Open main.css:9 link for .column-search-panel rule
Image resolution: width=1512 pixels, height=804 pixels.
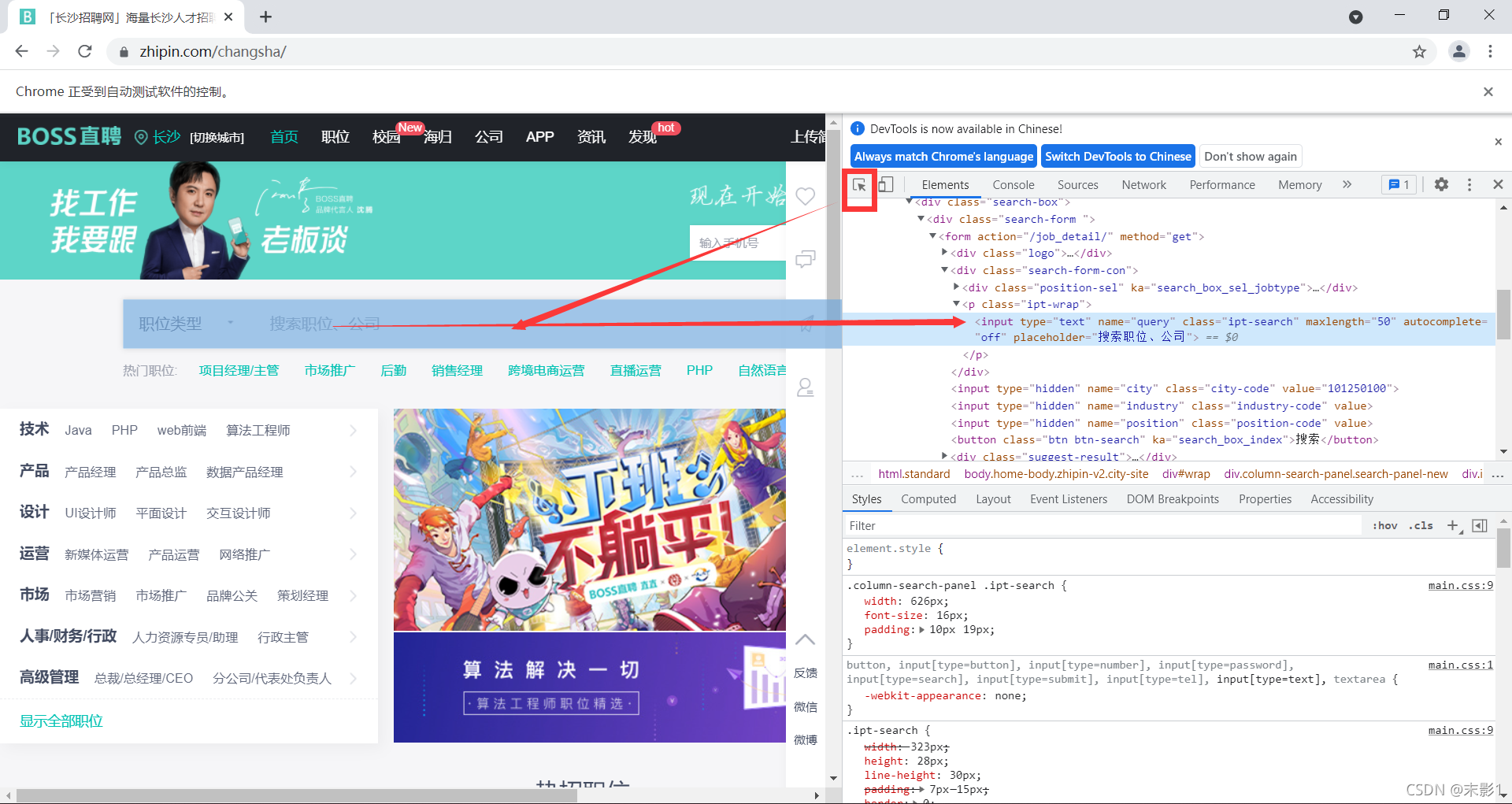point(1461,586)
